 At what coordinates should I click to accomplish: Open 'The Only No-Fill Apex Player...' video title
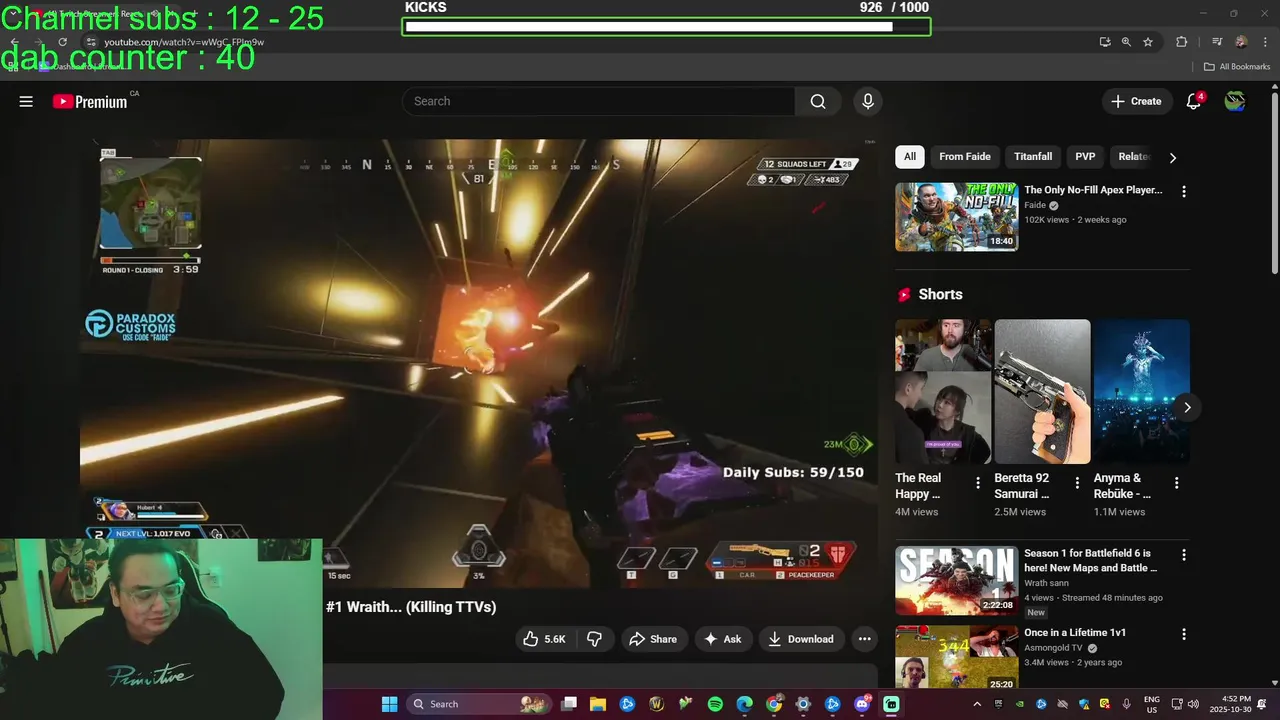[x=1093, y=190]
